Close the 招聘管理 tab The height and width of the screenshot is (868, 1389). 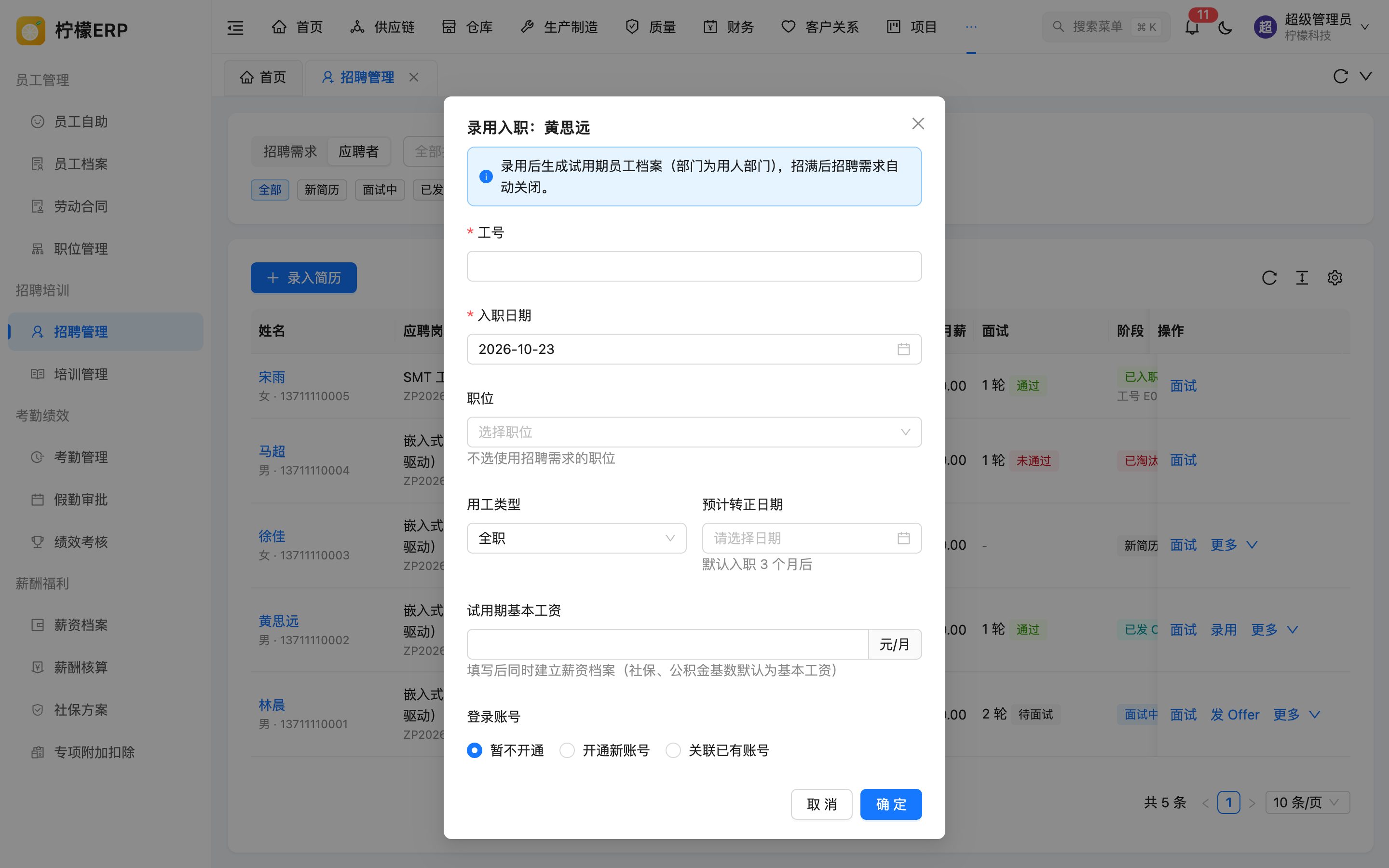[x=414, y=77]
